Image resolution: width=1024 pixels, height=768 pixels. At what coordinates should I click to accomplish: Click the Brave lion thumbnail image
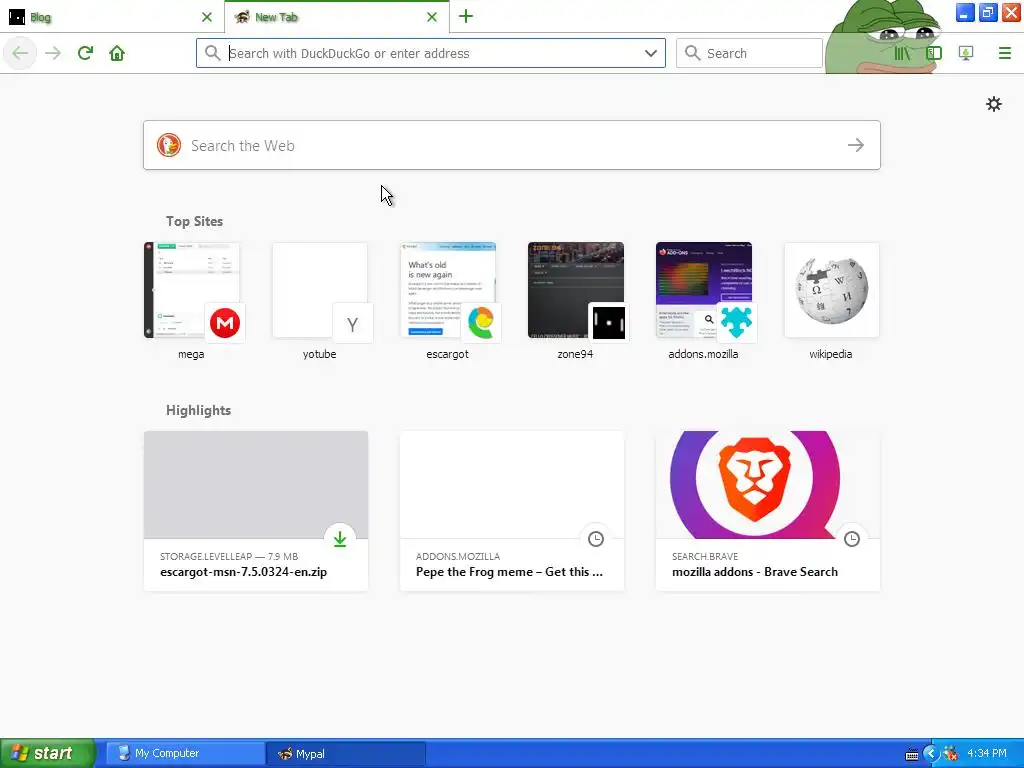pos(768,485)
